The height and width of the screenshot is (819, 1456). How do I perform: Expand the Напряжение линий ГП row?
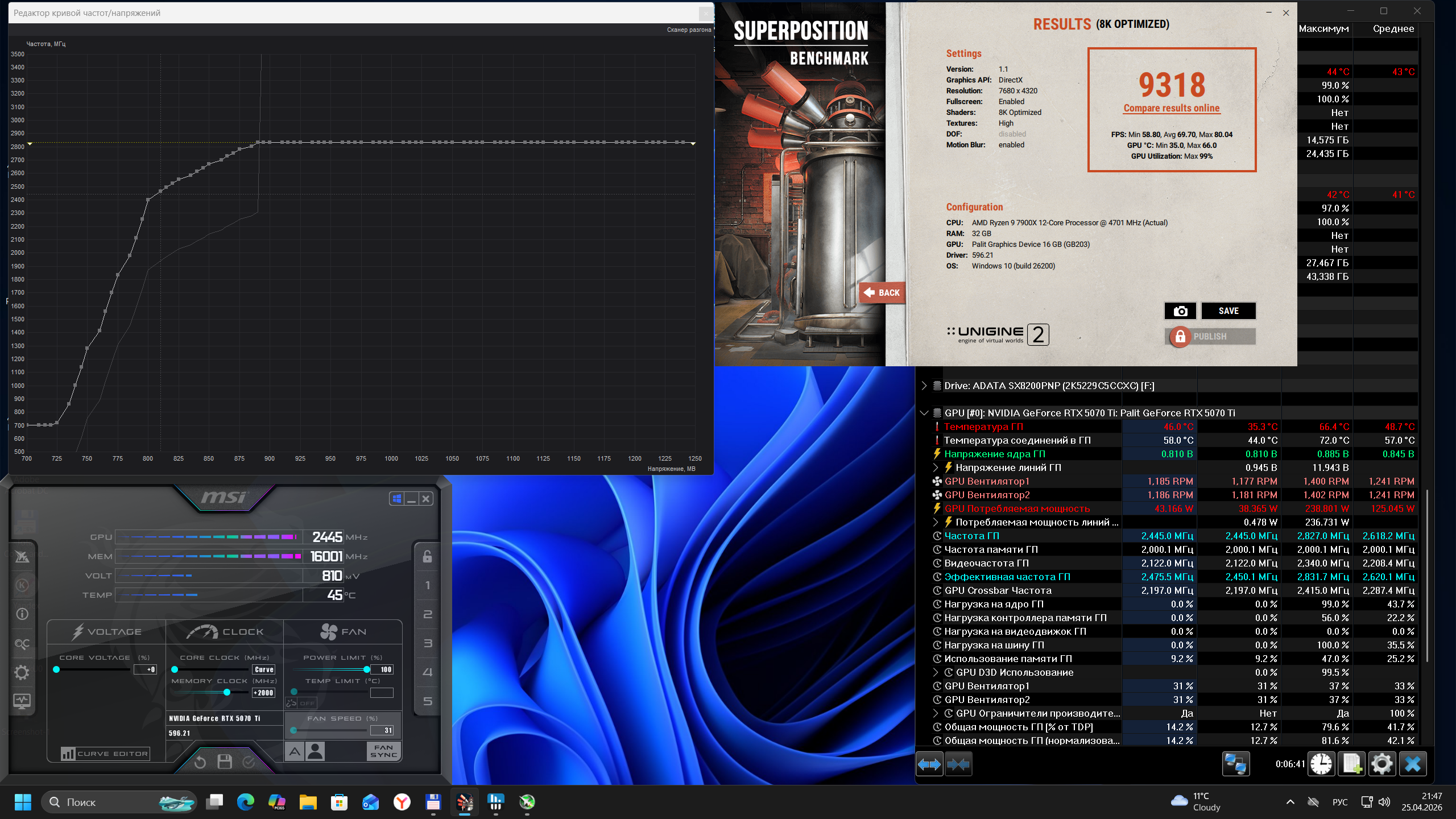click(936, 468)
